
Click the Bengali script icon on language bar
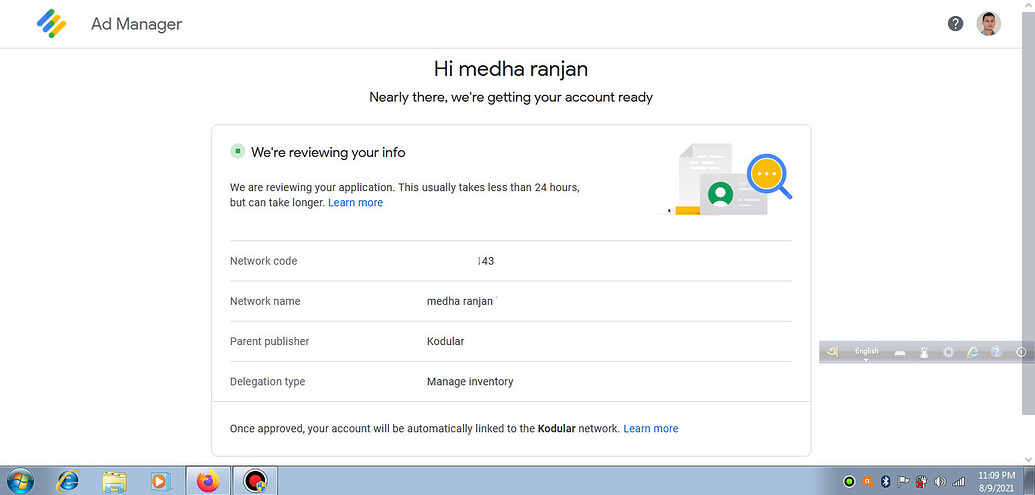pos(833,352)
